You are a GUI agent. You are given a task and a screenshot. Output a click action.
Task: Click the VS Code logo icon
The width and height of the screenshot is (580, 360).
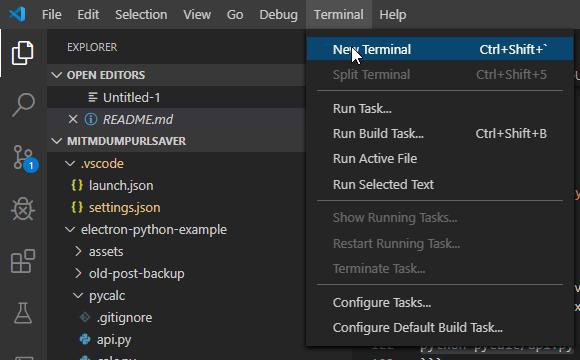[17, 14]
